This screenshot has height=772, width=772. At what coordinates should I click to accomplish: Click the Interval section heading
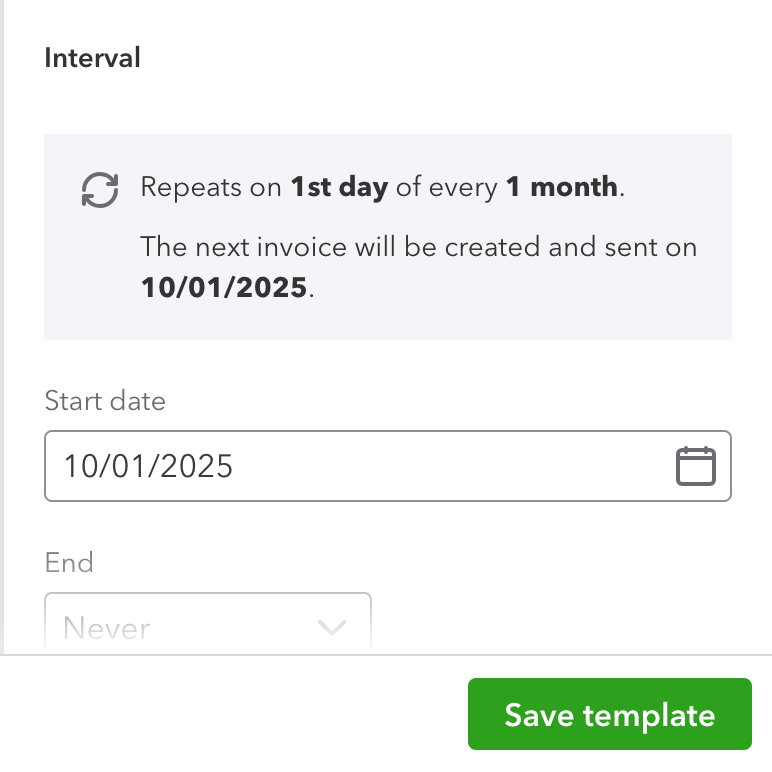click(93, 58)
